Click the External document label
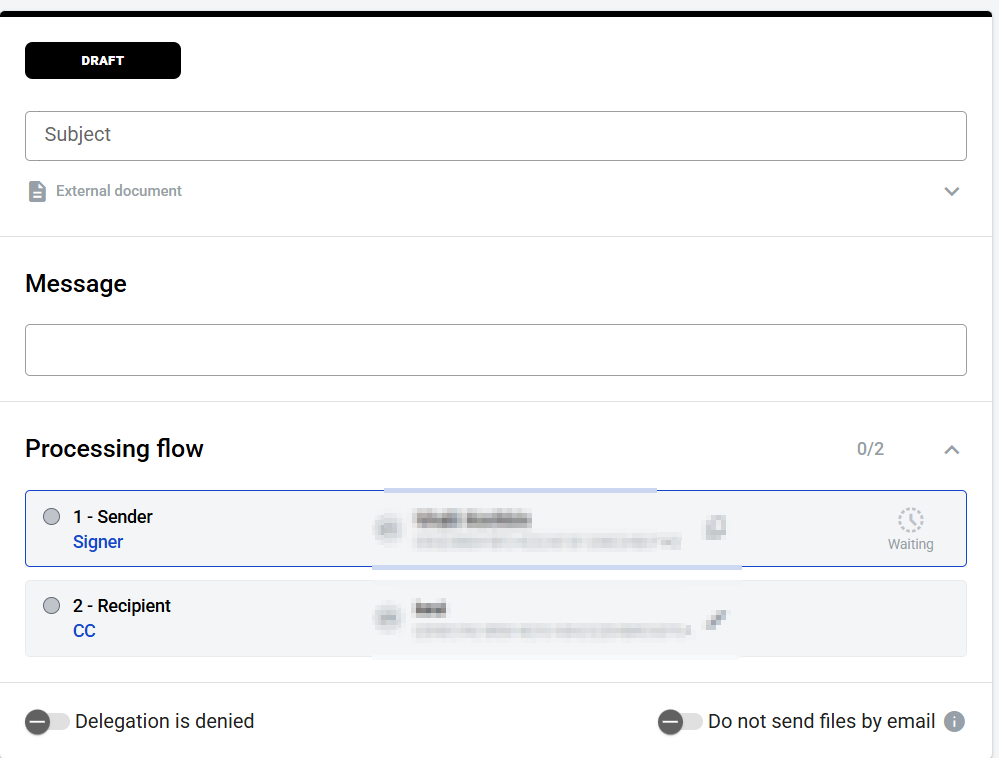Screen dimensions: 999x758 point(119,191)
